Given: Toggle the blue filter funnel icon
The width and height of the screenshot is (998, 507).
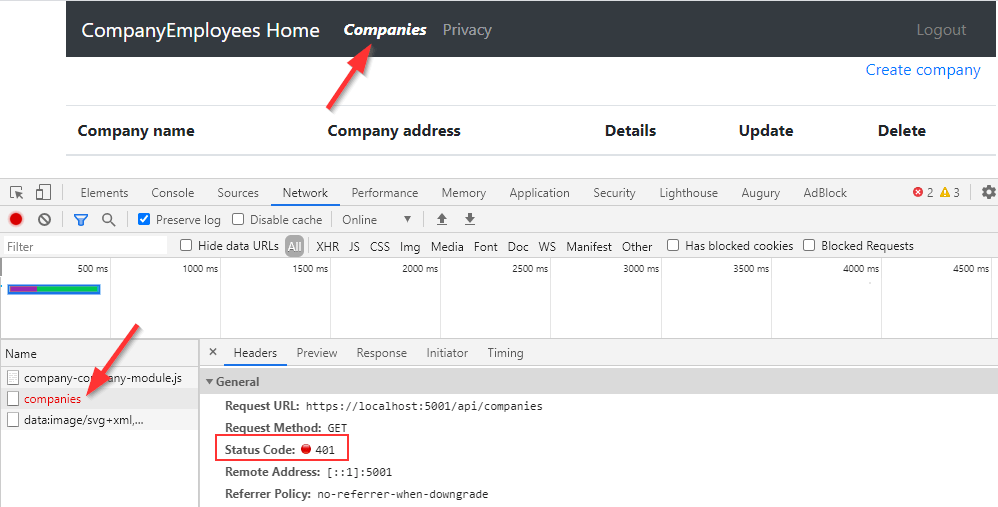Looking at the screenshot, I should point(81,220).
